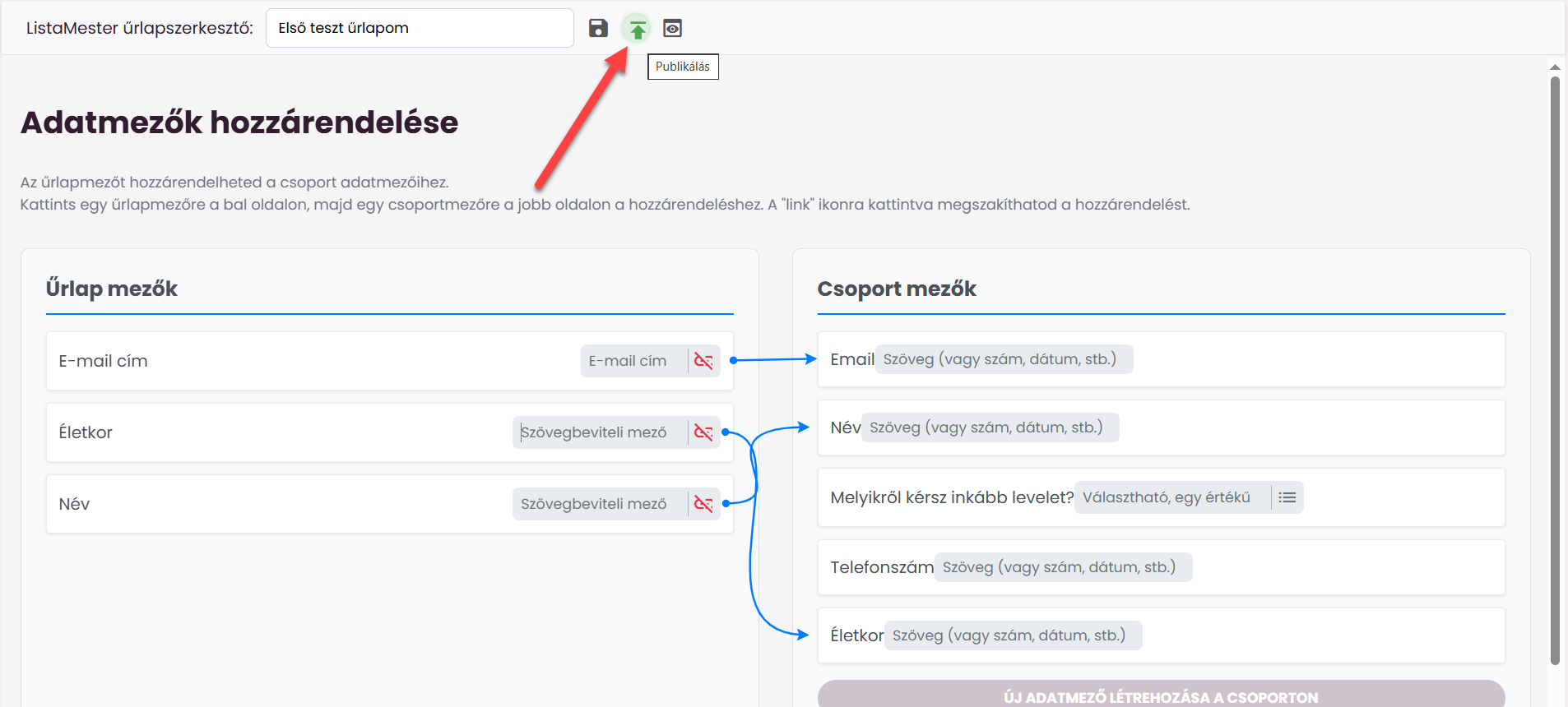Select the Email group field
Image resolution: width=1568 pixels, height=707 pixels.
[1162, 359]
